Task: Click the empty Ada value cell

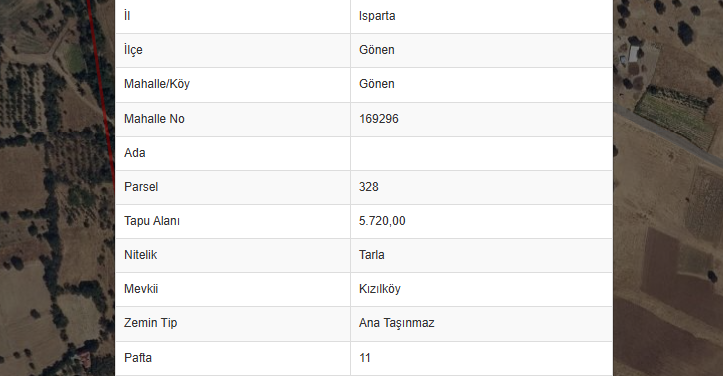Action: pos(481,153)
